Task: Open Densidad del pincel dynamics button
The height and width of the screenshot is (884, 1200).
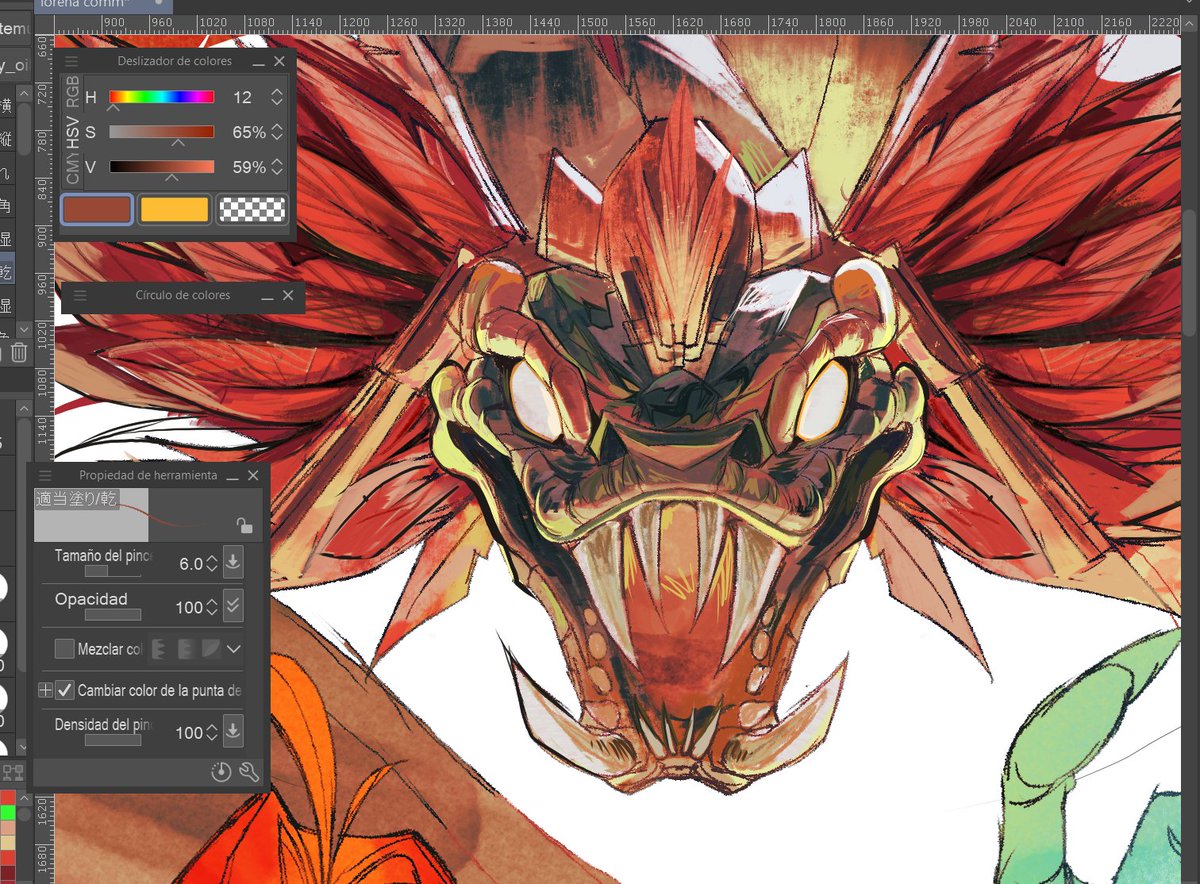Action: pyautogui.click(x=232, y=731)
